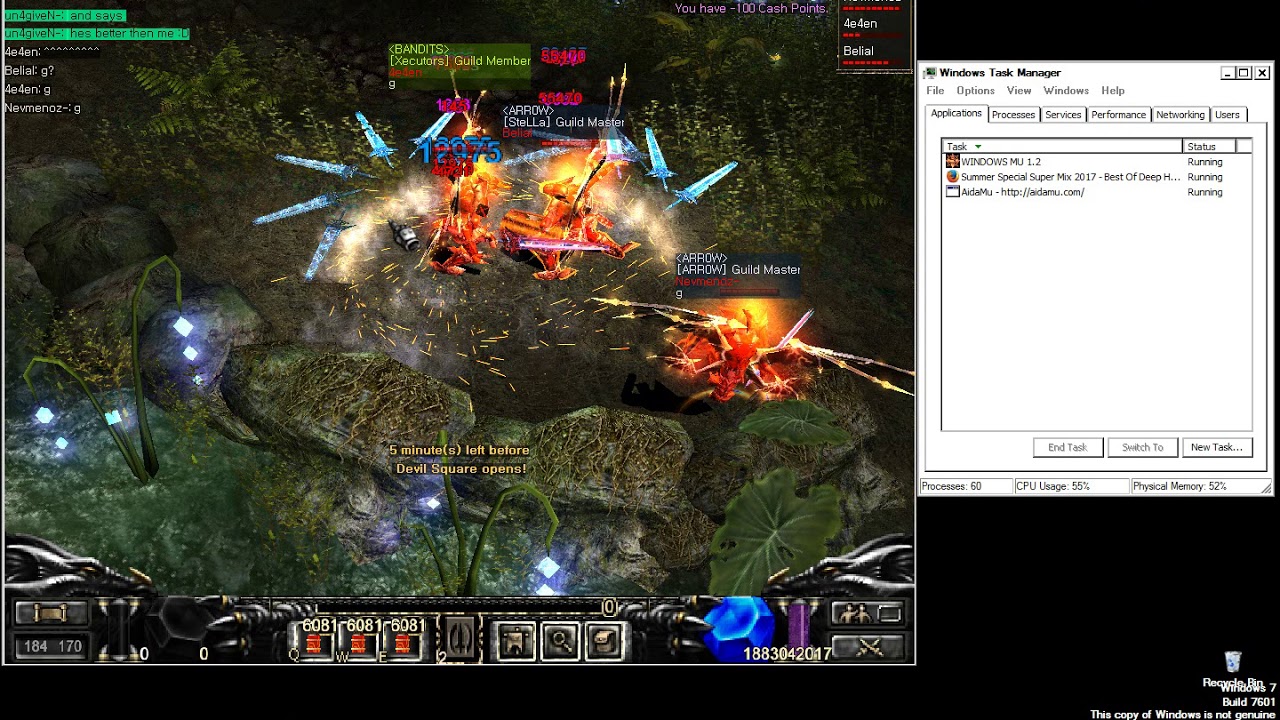Click the chat line 'Belial: g?'
Viewport: 1280px width, 720px height.
(29, 71)
